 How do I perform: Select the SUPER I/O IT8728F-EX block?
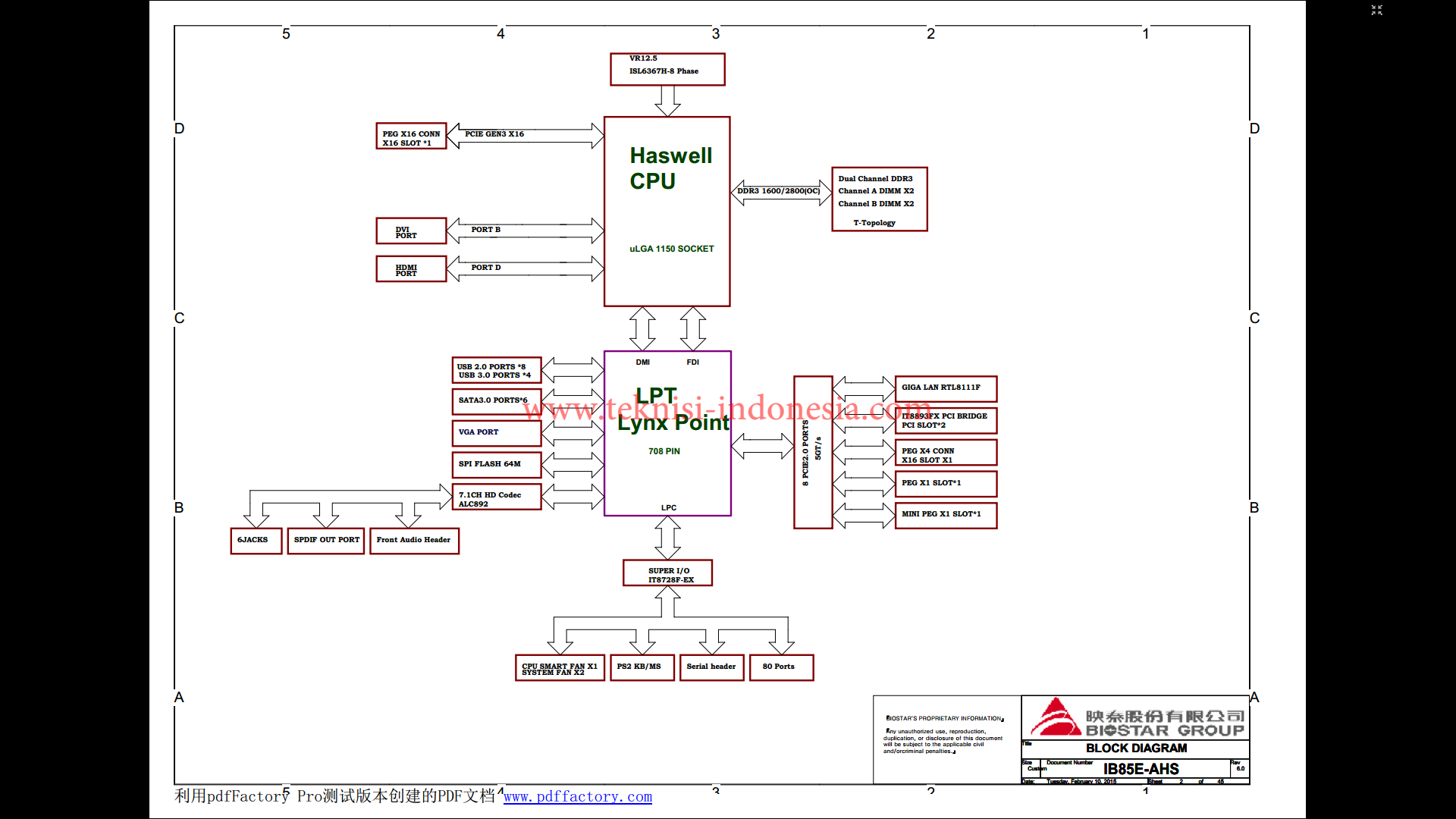pyautogui.click(x=667, y=573)
